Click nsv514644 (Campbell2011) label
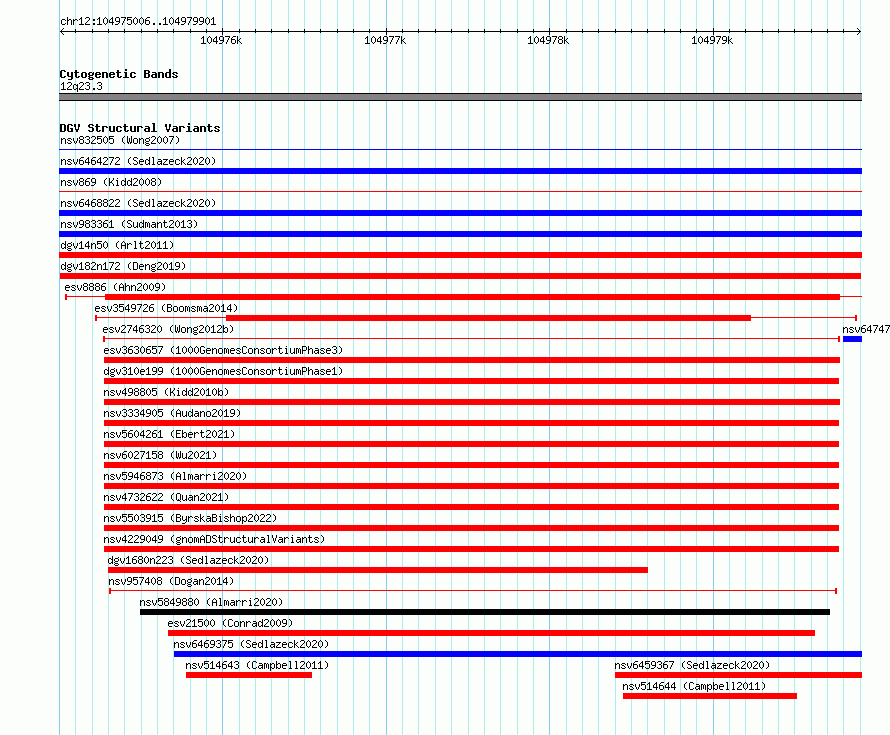Viewport: 890px width, 735px height. click(x=694, y=686)
